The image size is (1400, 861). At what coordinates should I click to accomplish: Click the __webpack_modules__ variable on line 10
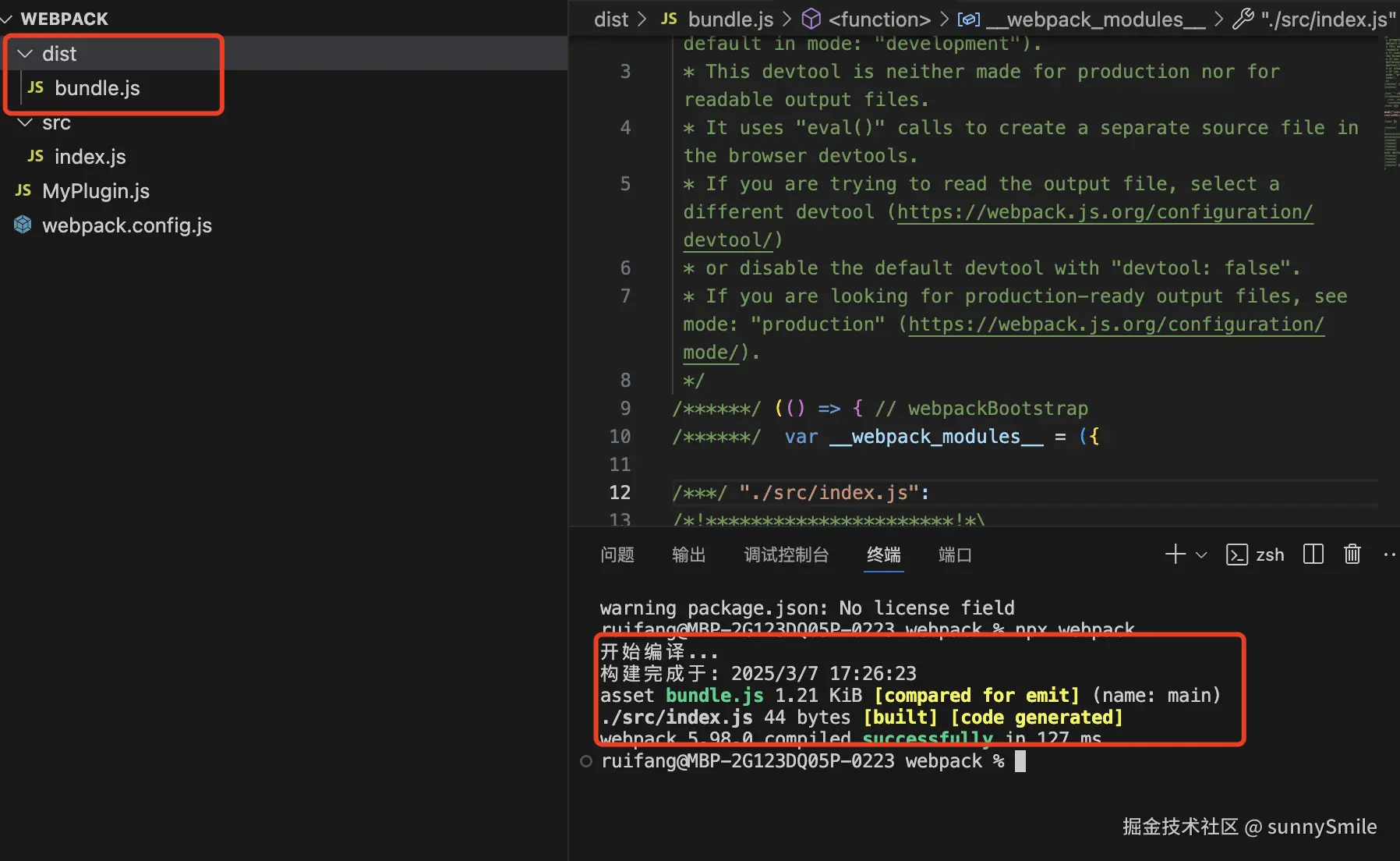pos(936,437)
